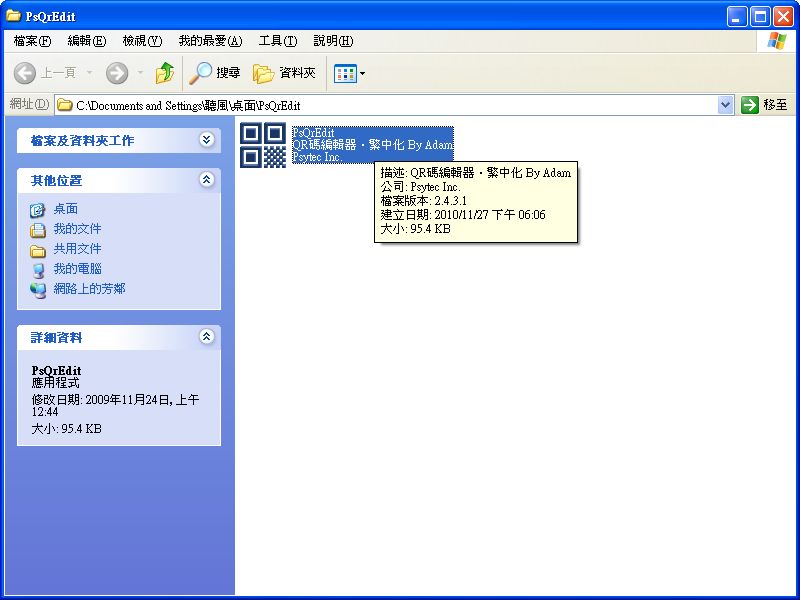Open the 我的最愛(A) menu
Screen dimensions: 800x600
[210, 41]
